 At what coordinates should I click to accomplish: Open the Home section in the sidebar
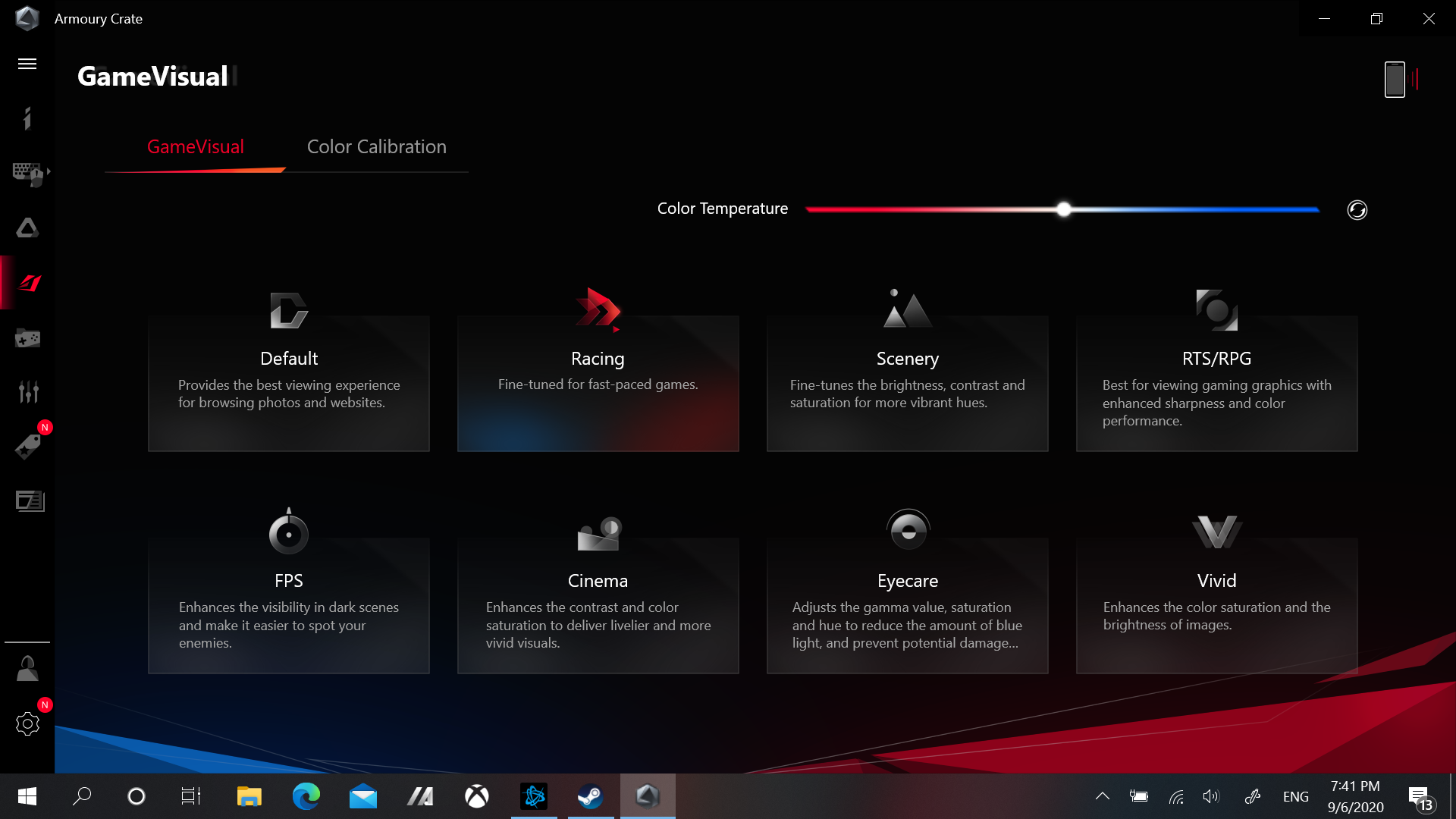click(27, 118)
